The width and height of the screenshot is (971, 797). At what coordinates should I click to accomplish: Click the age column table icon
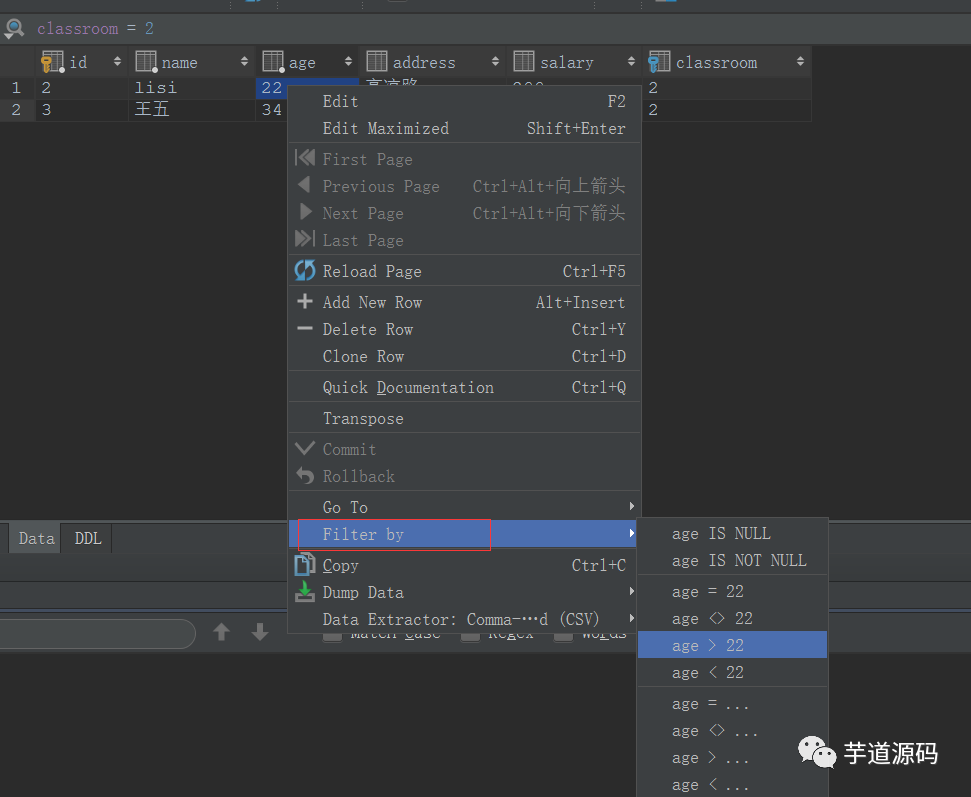(x=273, y=62)
